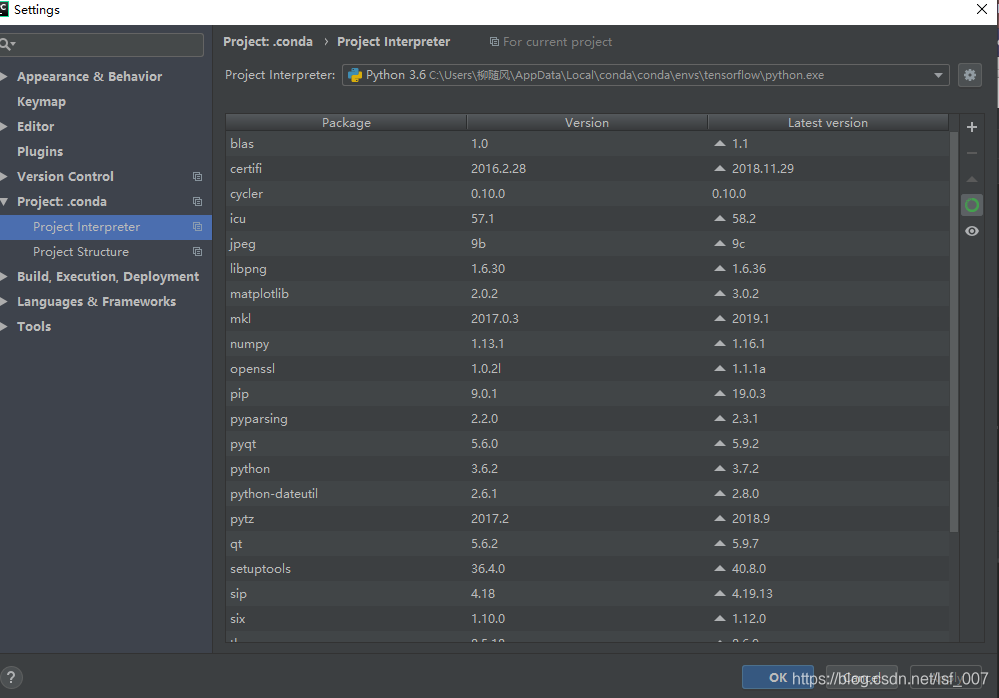
Task: Sort by the Package column header
Action: [x=346, y=122]
